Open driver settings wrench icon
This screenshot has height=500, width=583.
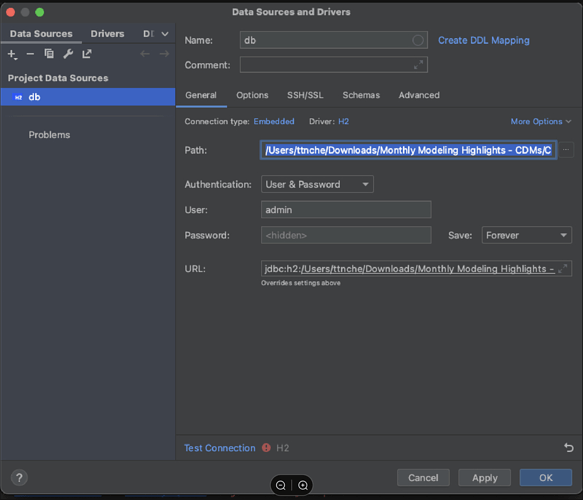pos(68,54)
